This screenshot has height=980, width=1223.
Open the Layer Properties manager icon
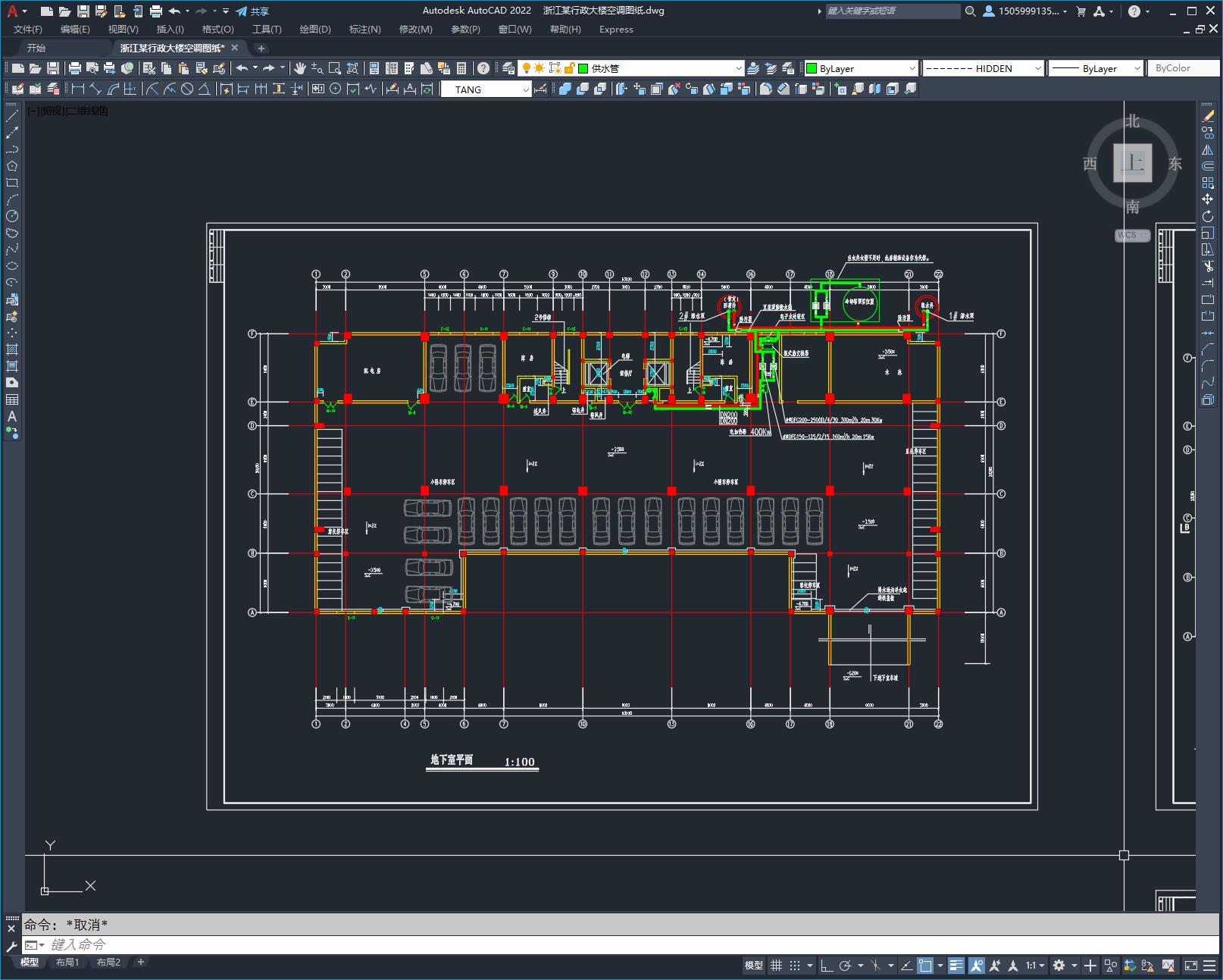pos(508,68)
